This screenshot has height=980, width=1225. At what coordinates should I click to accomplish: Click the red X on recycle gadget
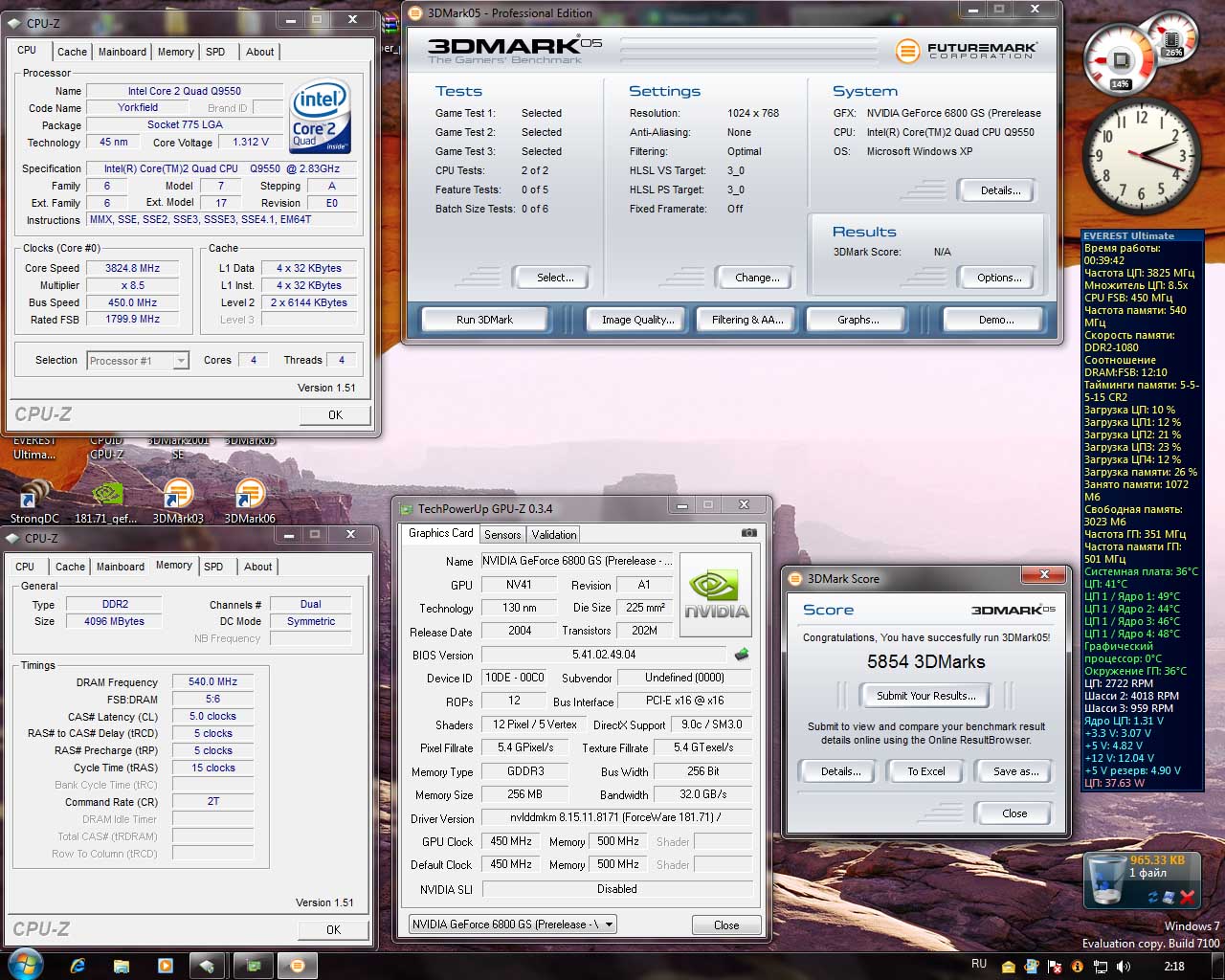[1187, 897]
